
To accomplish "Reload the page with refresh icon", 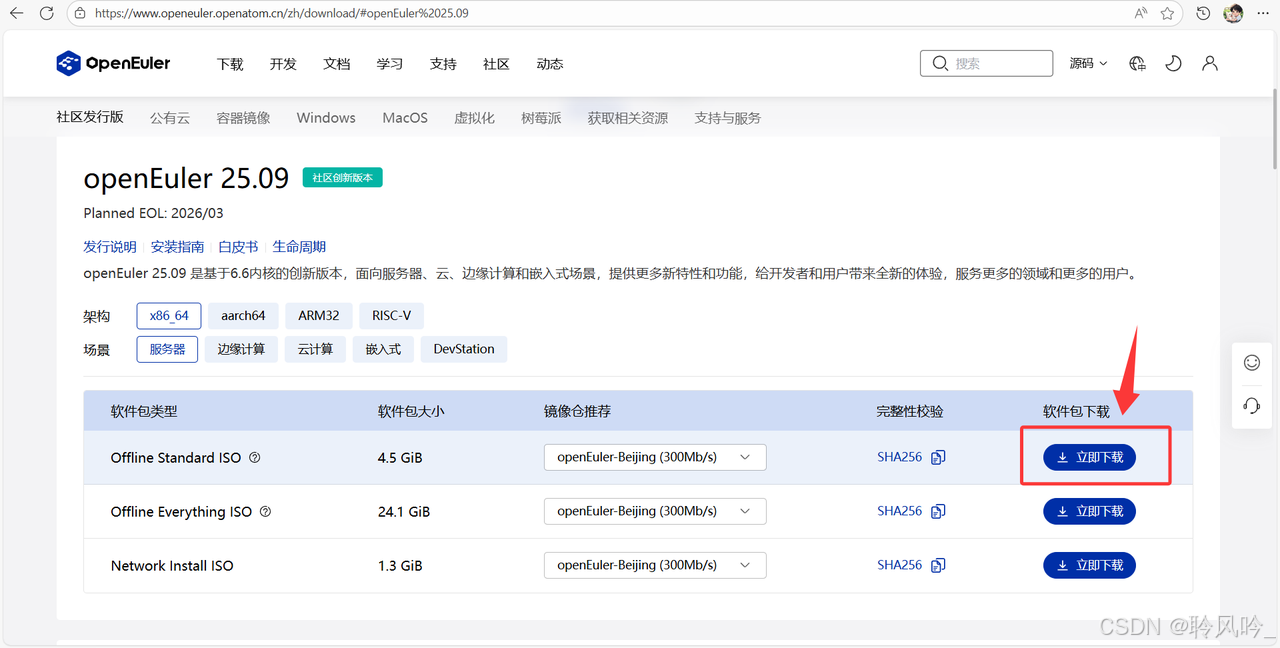I will click(46, 13).
